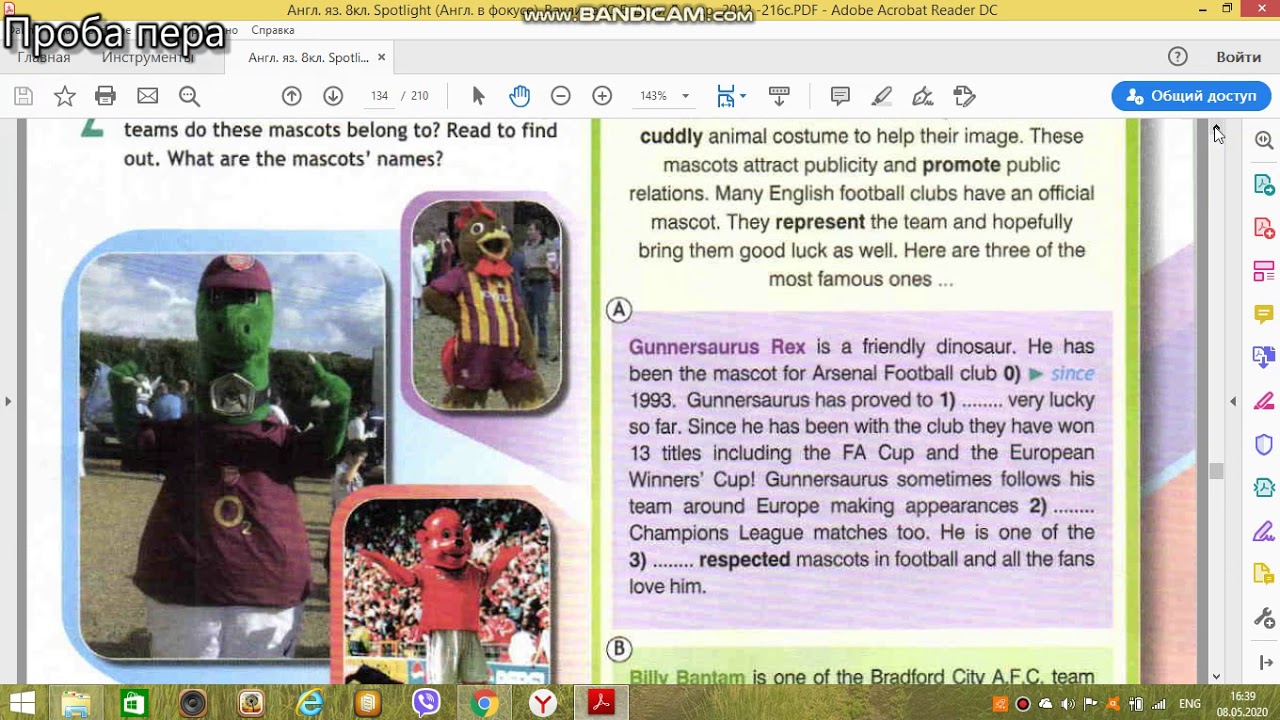This screenshot has width=1280, height=720.
Task: Click the page number field showing 134
Action: click(379, 96)
